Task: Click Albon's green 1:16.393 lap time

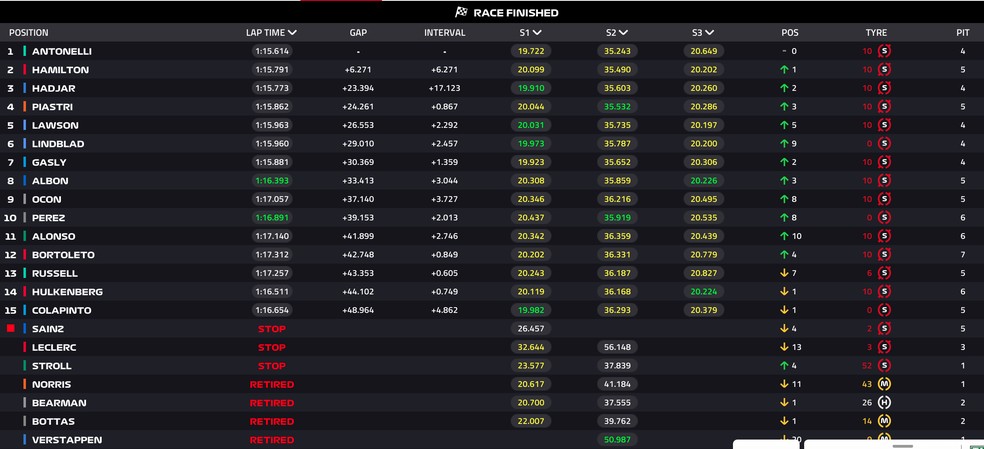Action: [x=272, y=181]
